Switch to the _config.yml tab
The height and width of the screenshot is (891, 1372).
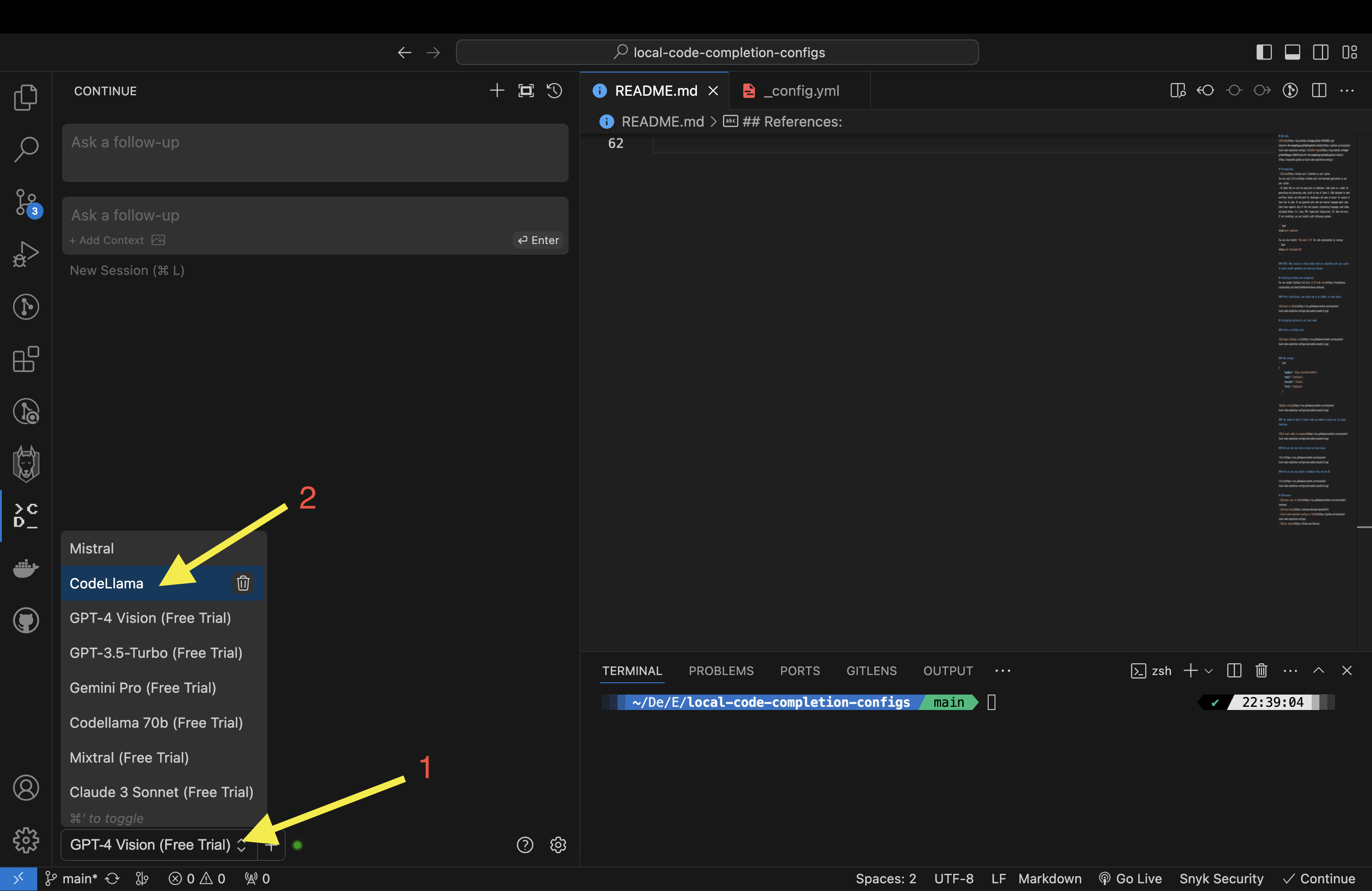pos(801,91)
